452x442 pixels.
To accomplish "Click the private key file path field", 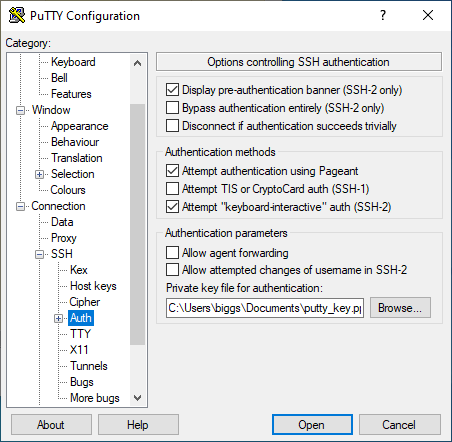I will (x=265, y=308).
